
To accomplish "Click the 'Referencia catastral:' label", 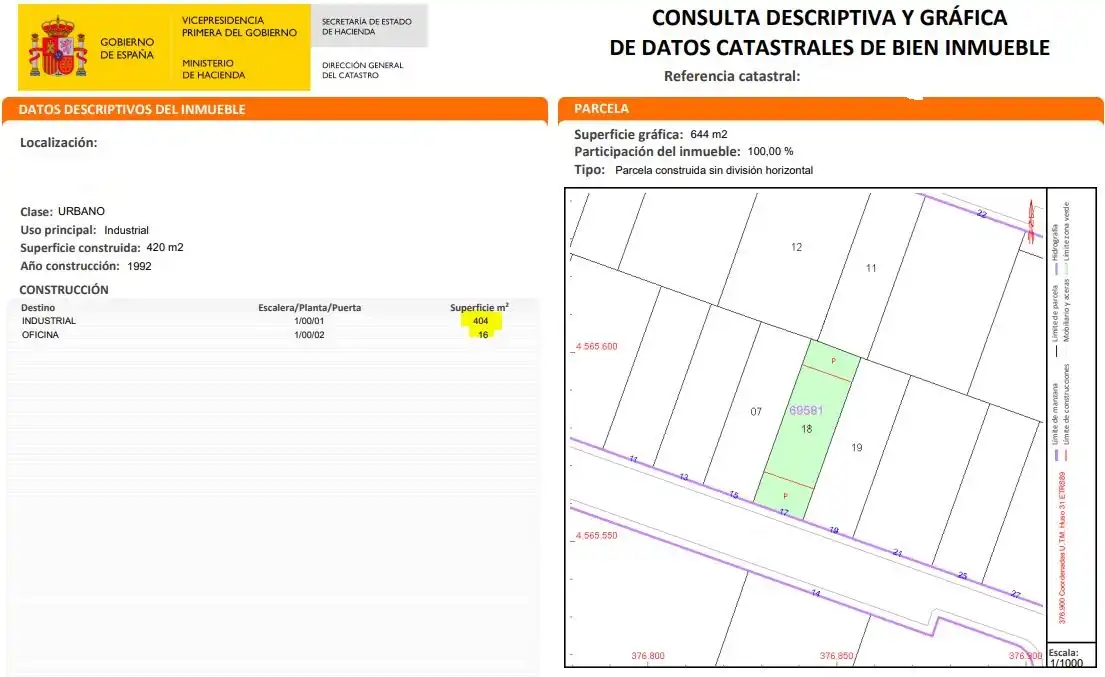I will [731, 76].
